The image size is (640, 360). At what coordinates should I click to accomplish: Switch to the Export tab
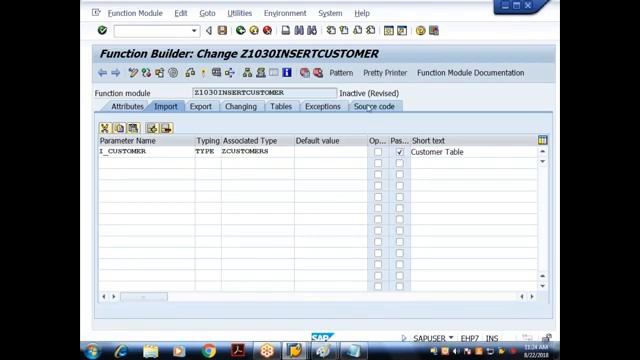(201, 106)
